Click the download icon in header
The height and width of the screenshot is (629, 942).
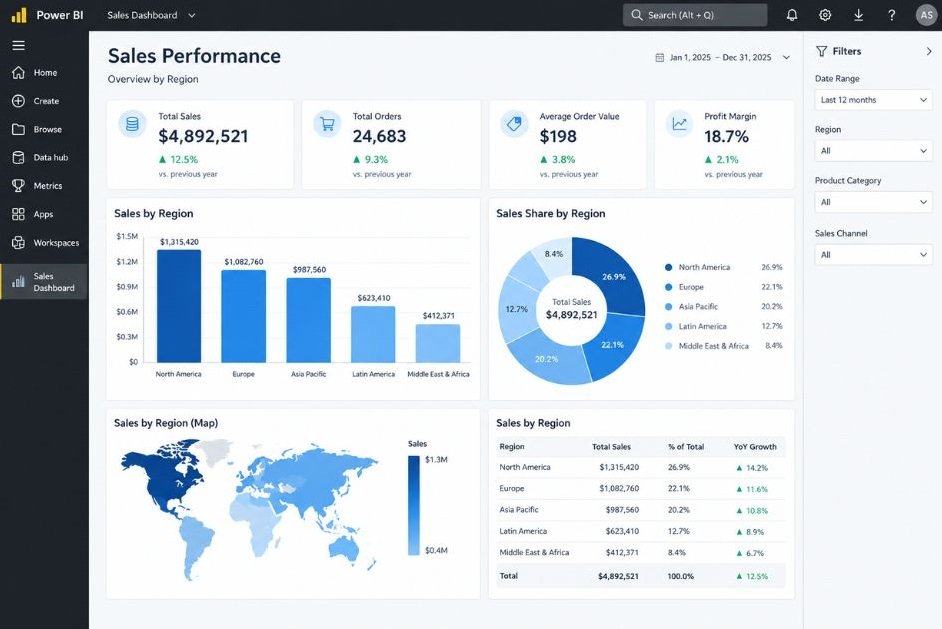click(858, 15)
